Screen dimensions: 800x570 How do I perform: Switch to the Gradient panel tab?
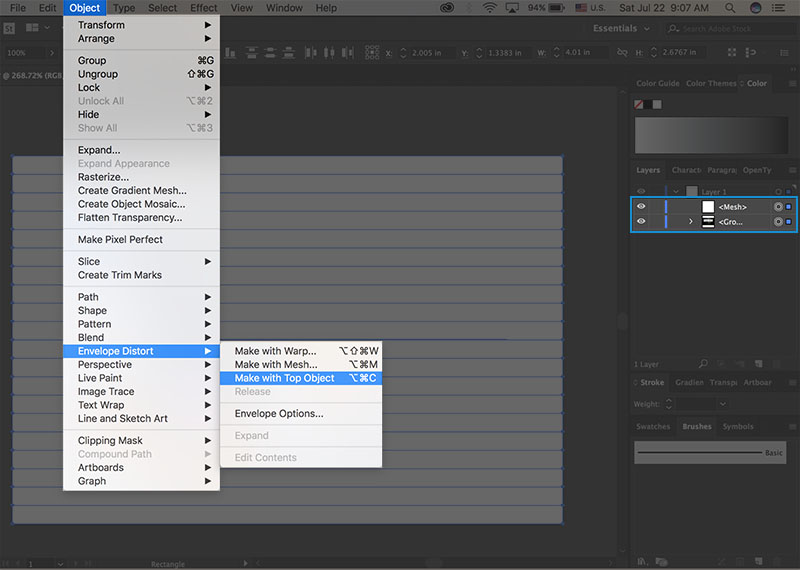click(689, 382)
